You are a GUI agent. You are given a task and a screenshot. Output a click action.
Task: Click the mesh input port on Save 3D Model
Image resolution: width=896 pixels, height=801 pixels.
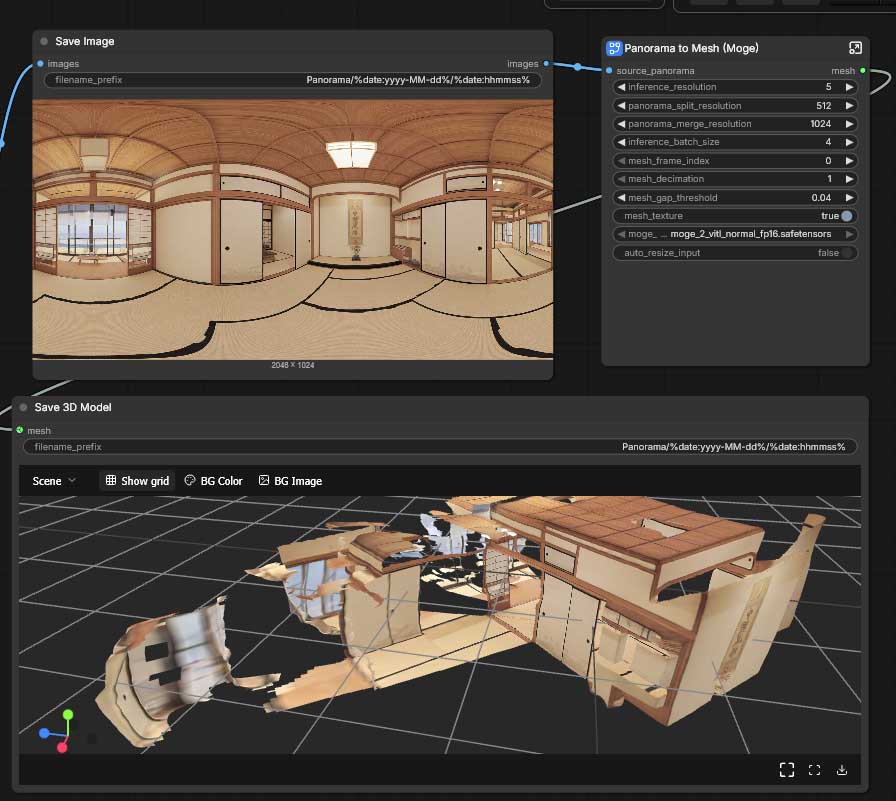click(20, 430)
